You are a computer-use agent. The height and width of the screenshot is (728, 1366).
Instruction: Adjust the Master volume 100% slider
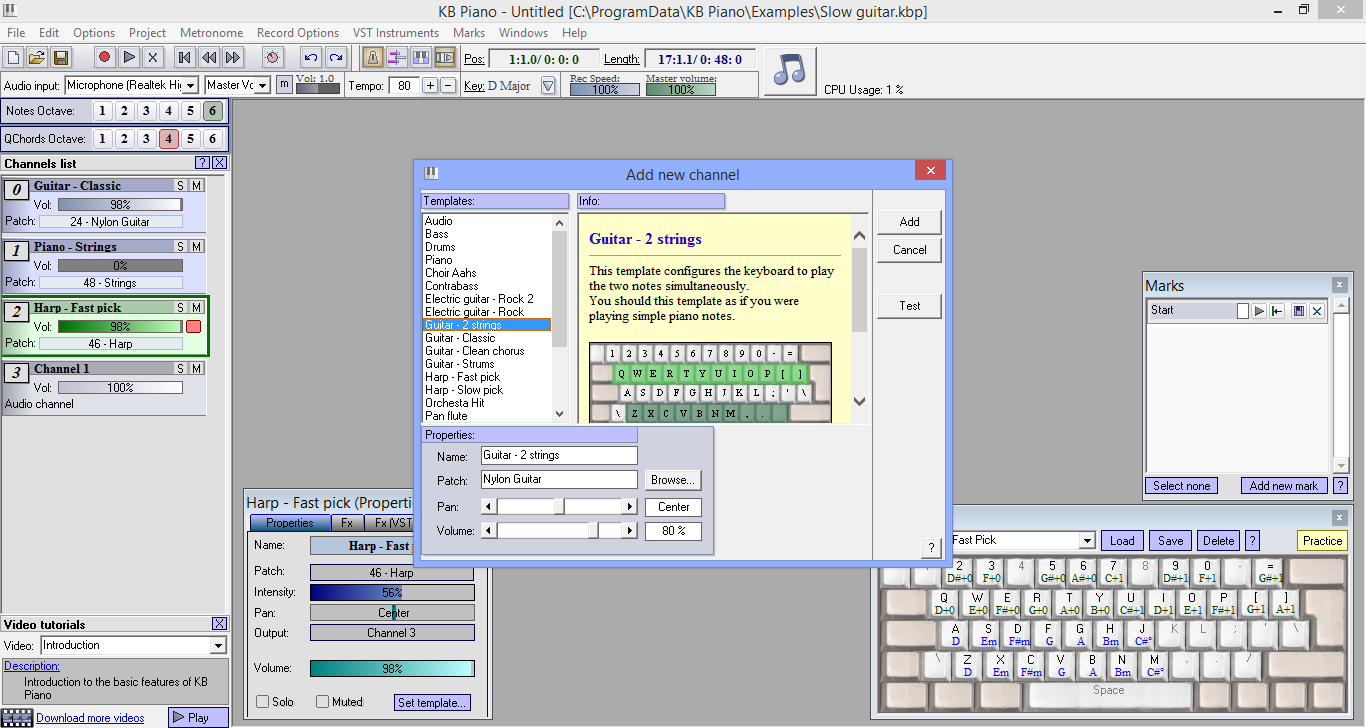point(681,90)
